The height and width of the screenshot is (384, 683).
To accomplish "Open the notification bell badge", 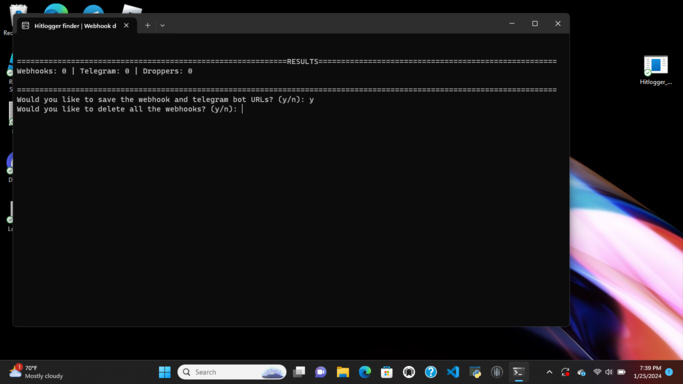I will click(669, 372).
